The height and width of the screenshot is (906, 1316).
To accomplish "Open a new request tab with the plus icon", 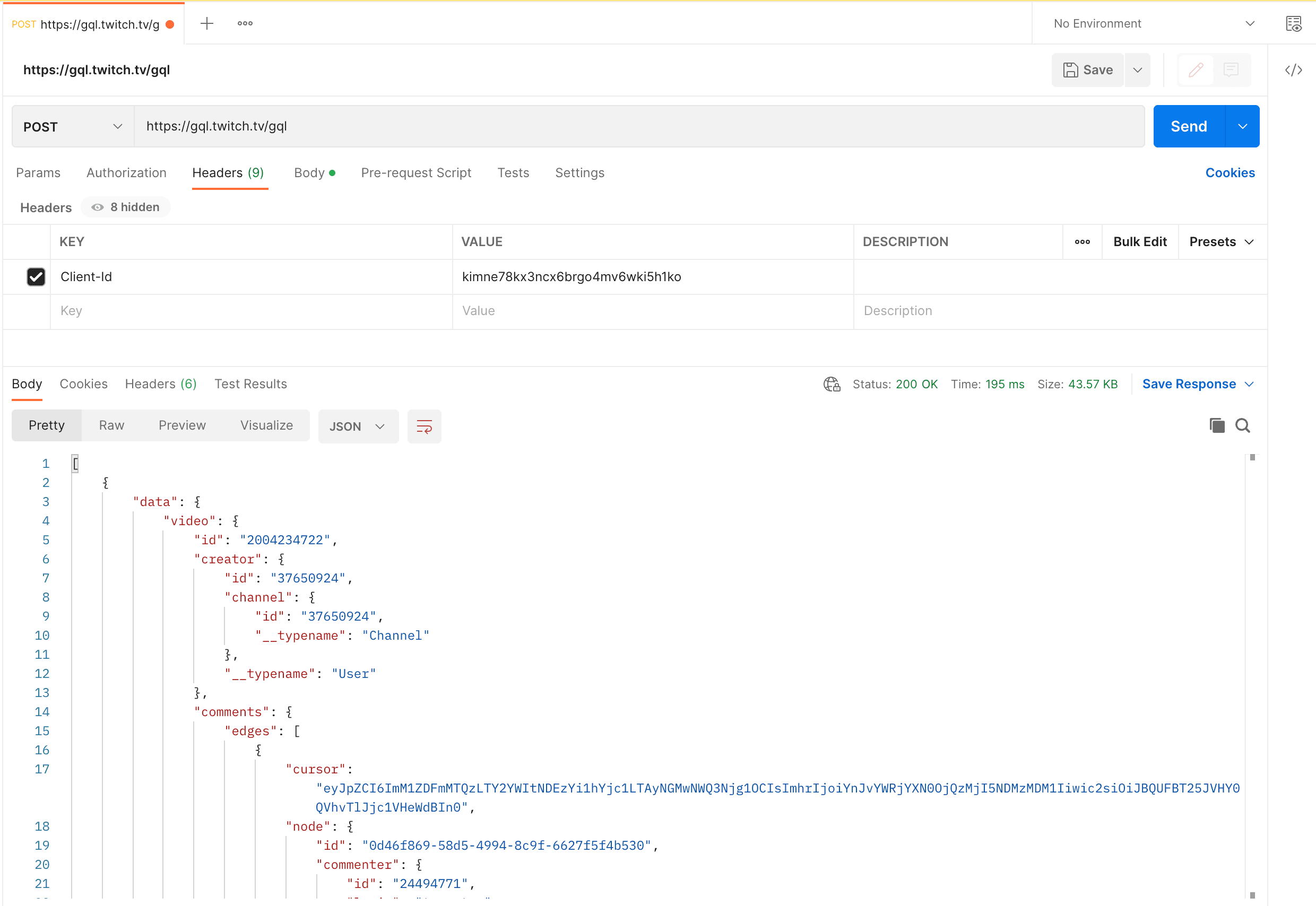I will pyautogui.click(x=206, y=23).
